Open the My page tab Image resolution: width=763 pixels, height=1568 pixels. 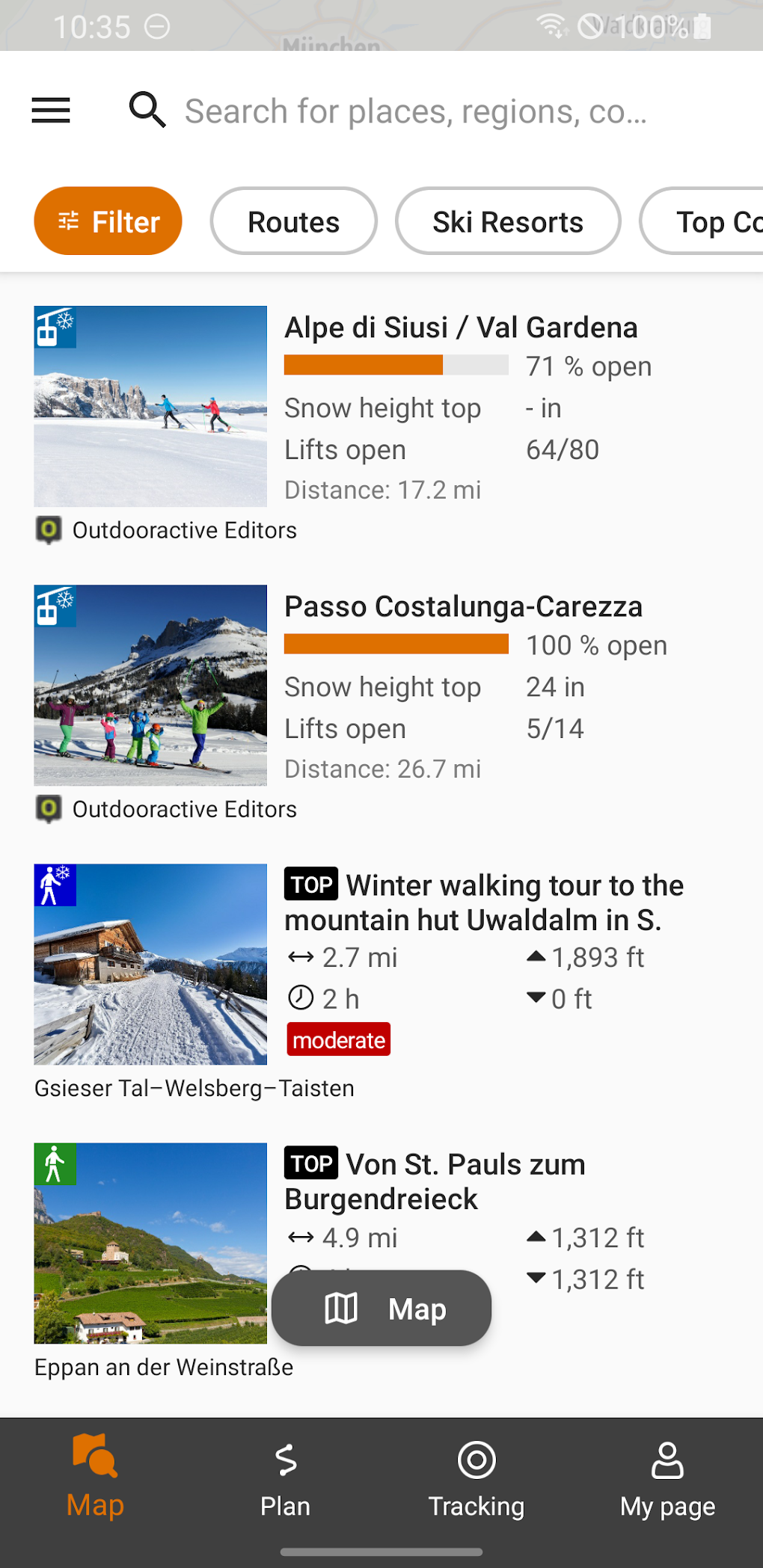click(x=667, y=1480)
